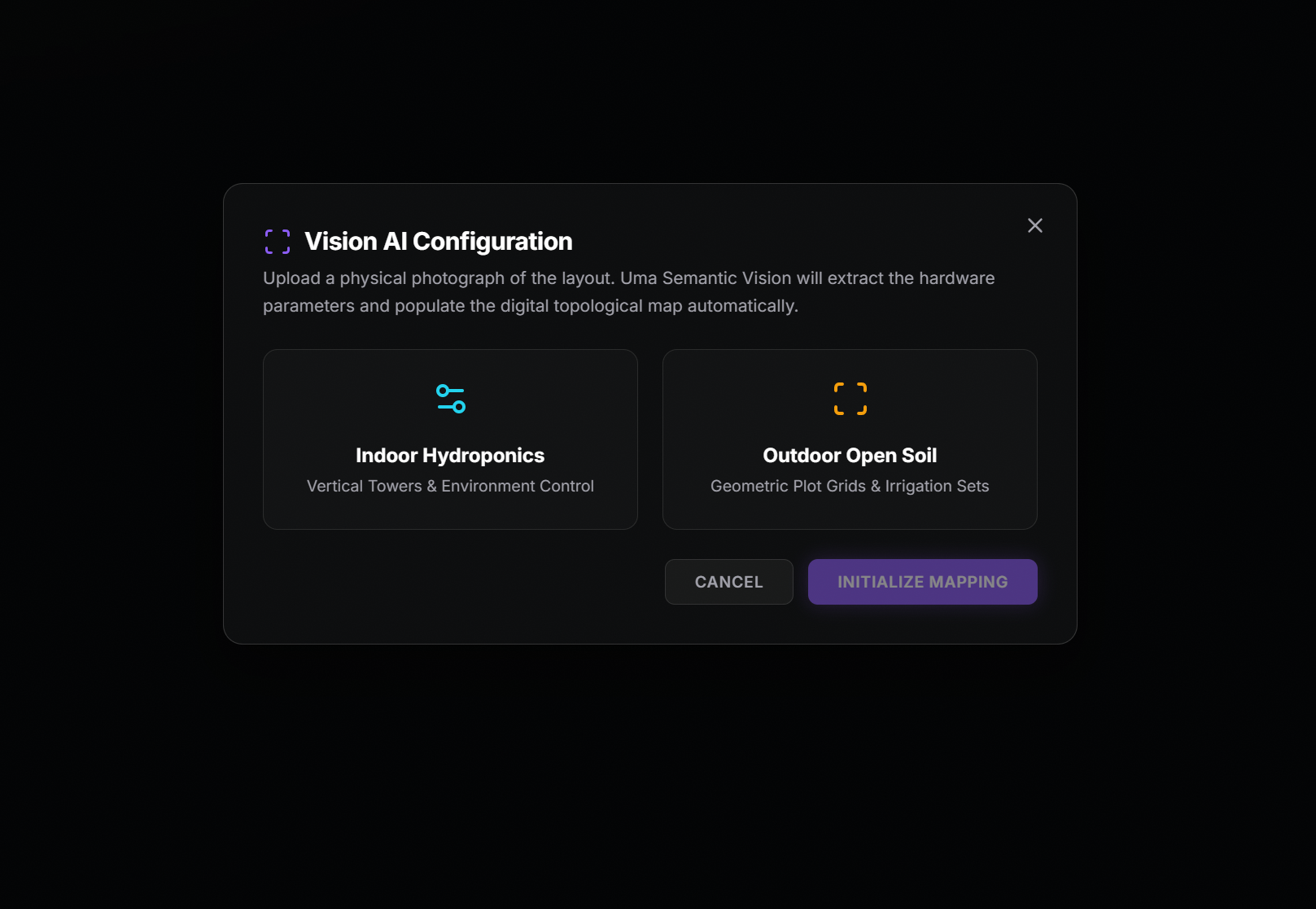Click the words 'Uma Semantic Vision' in the description
Screen dimensions: 1316x909
(706, 278)
